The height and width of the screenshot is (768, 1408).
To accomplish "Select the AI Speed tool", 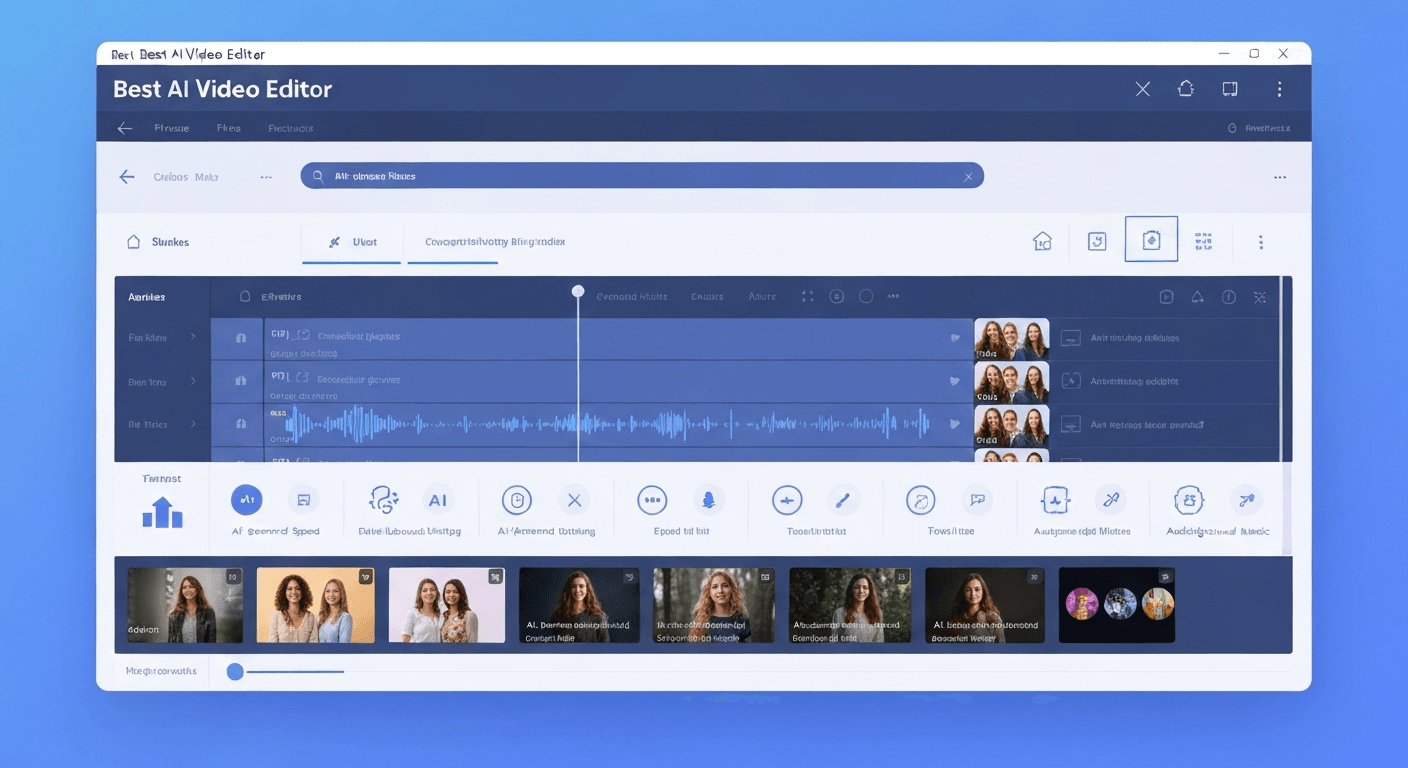I will click(246, 500).
